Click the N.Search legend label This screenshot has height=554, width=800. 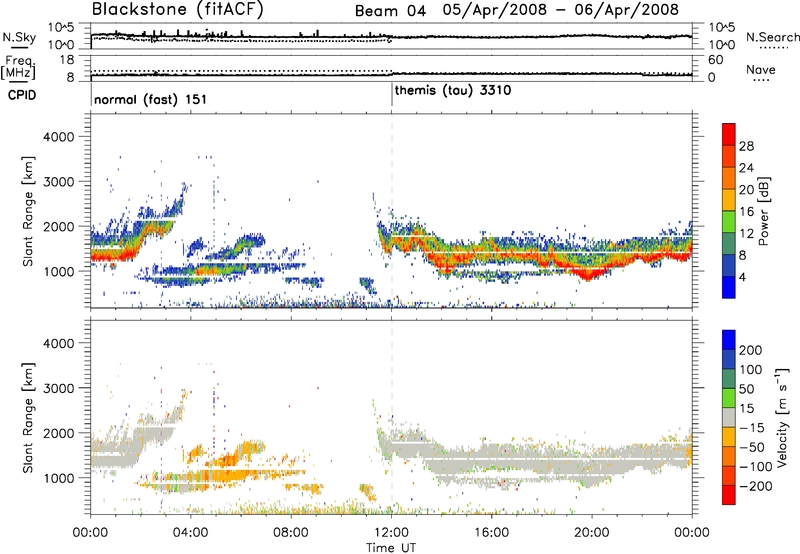coord(772,37)
